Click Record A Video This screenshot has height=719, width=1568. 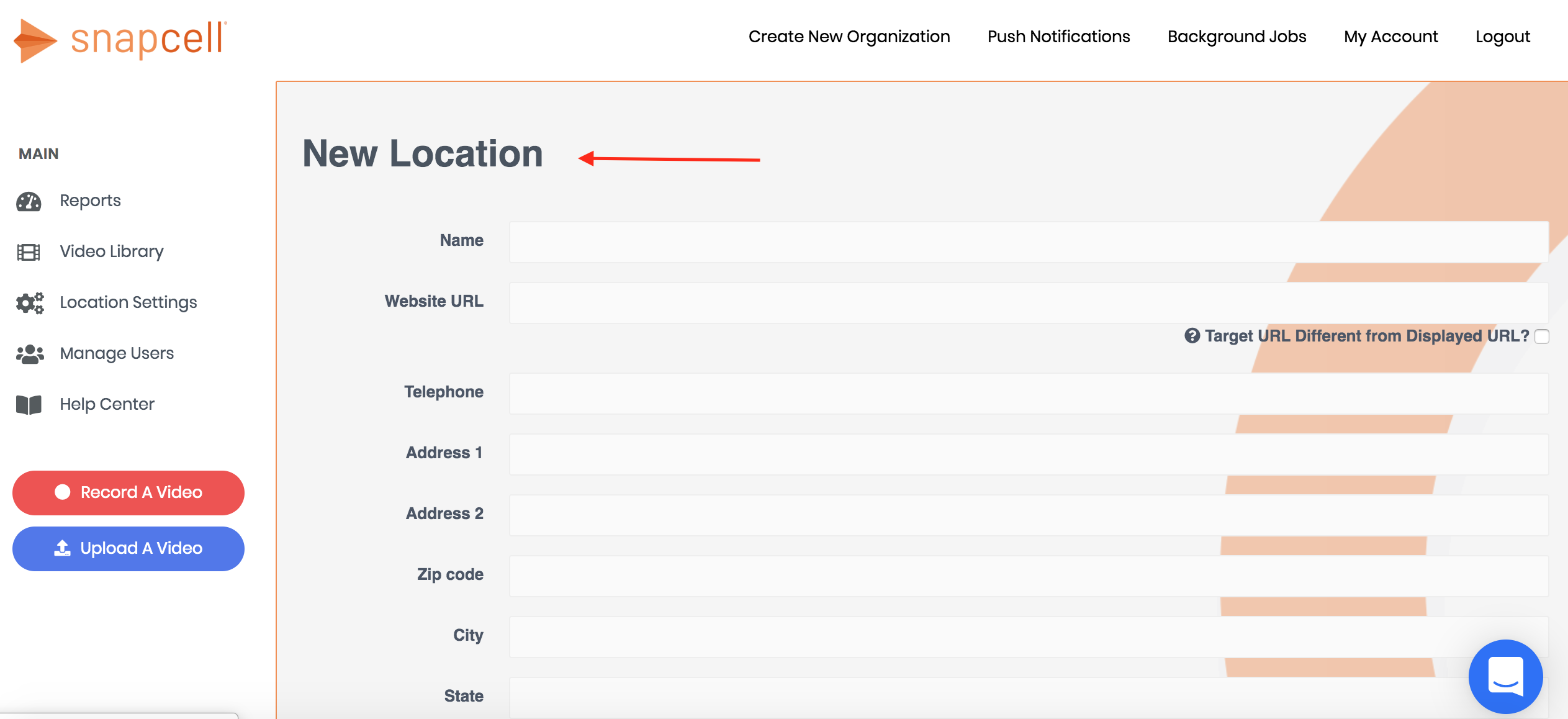click(x=128, y=492)
